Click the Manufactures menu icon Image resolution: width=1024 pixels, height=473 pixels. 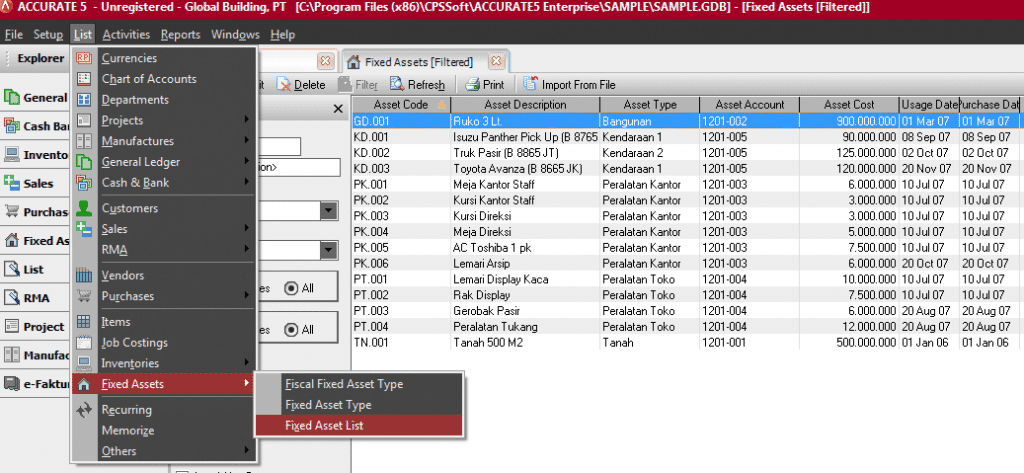pyautogui.click(x=84, y=141)
